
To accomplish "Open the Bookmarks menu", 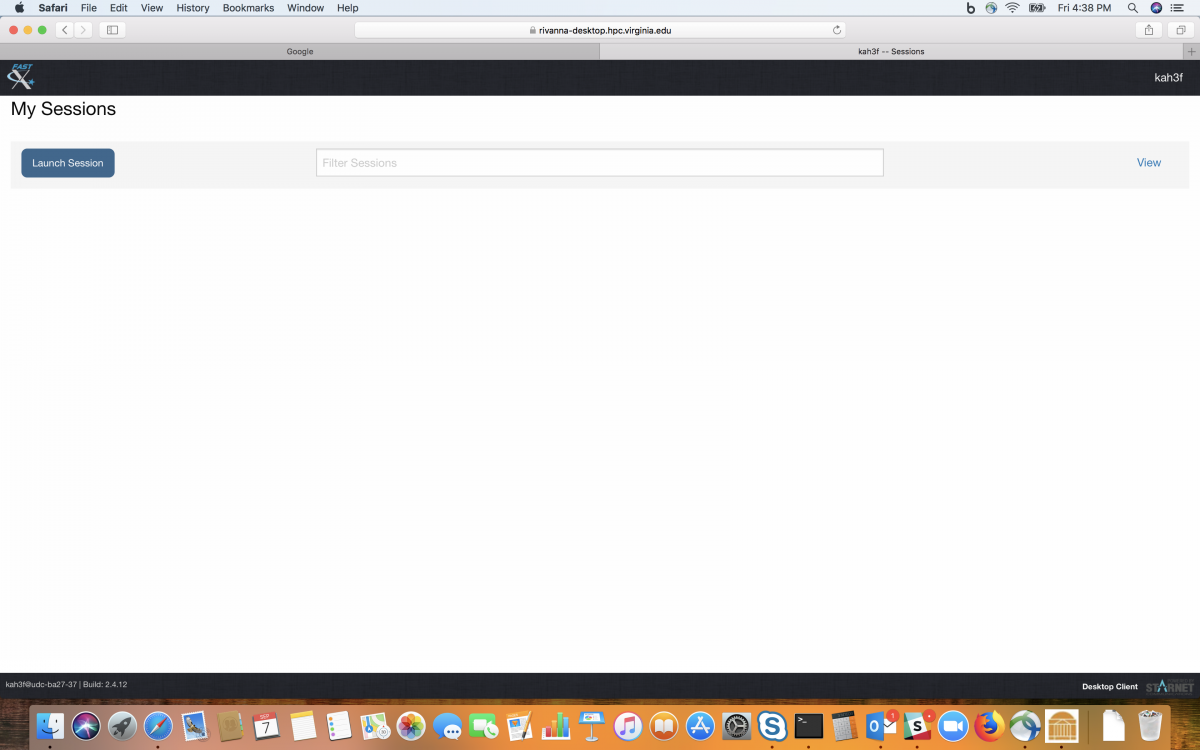I will (248, 8).
